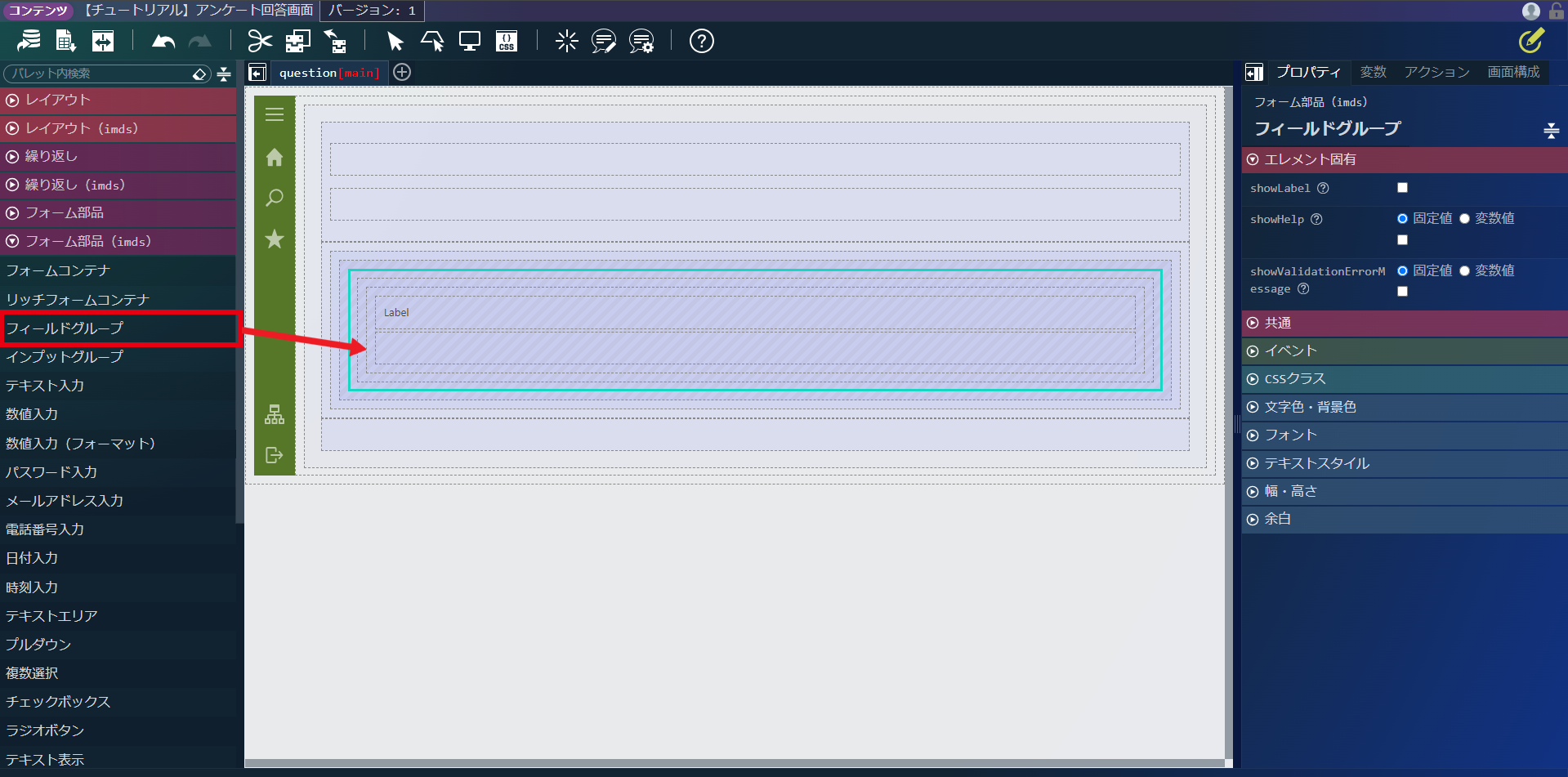Select 変数値 radio for showValidationErrorMessage

[x=1464, y=271]
